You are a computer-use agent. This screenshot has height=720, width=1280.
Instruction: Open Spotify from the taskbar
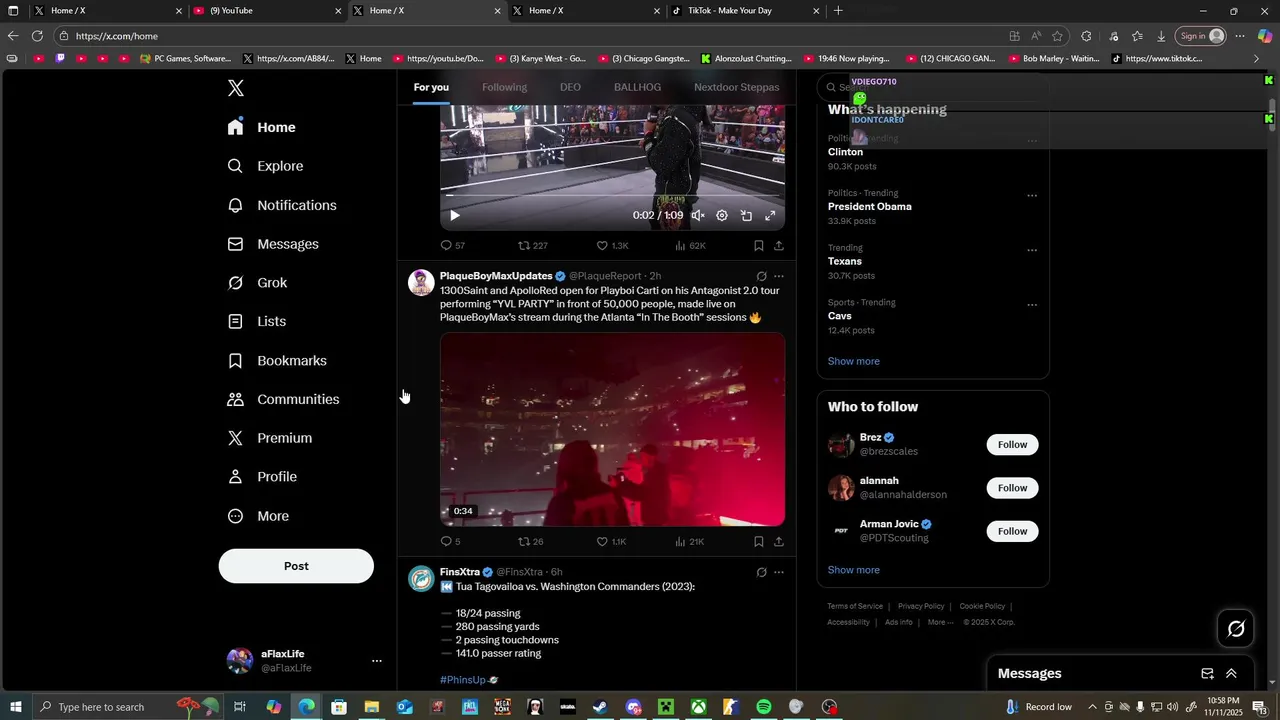click(x=764, y=707)
